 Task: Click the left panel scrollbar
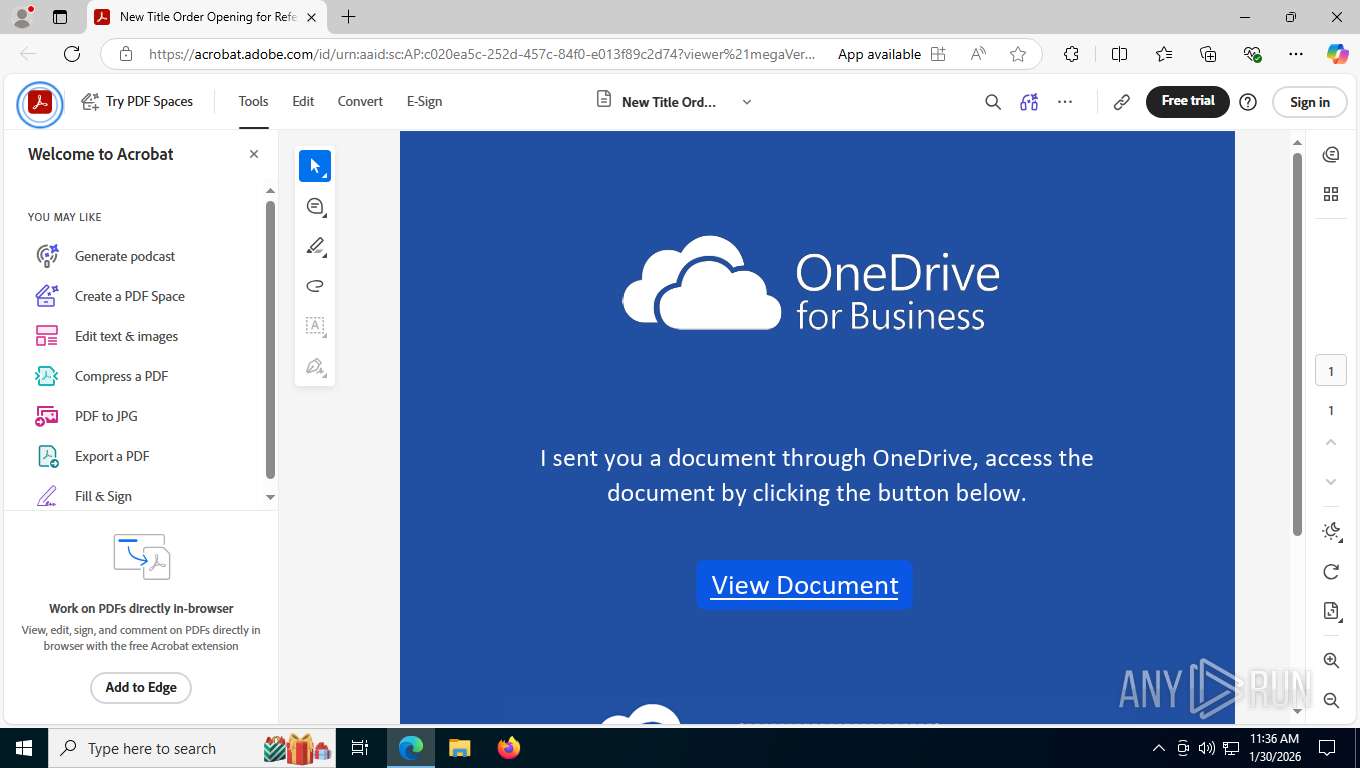270,340
